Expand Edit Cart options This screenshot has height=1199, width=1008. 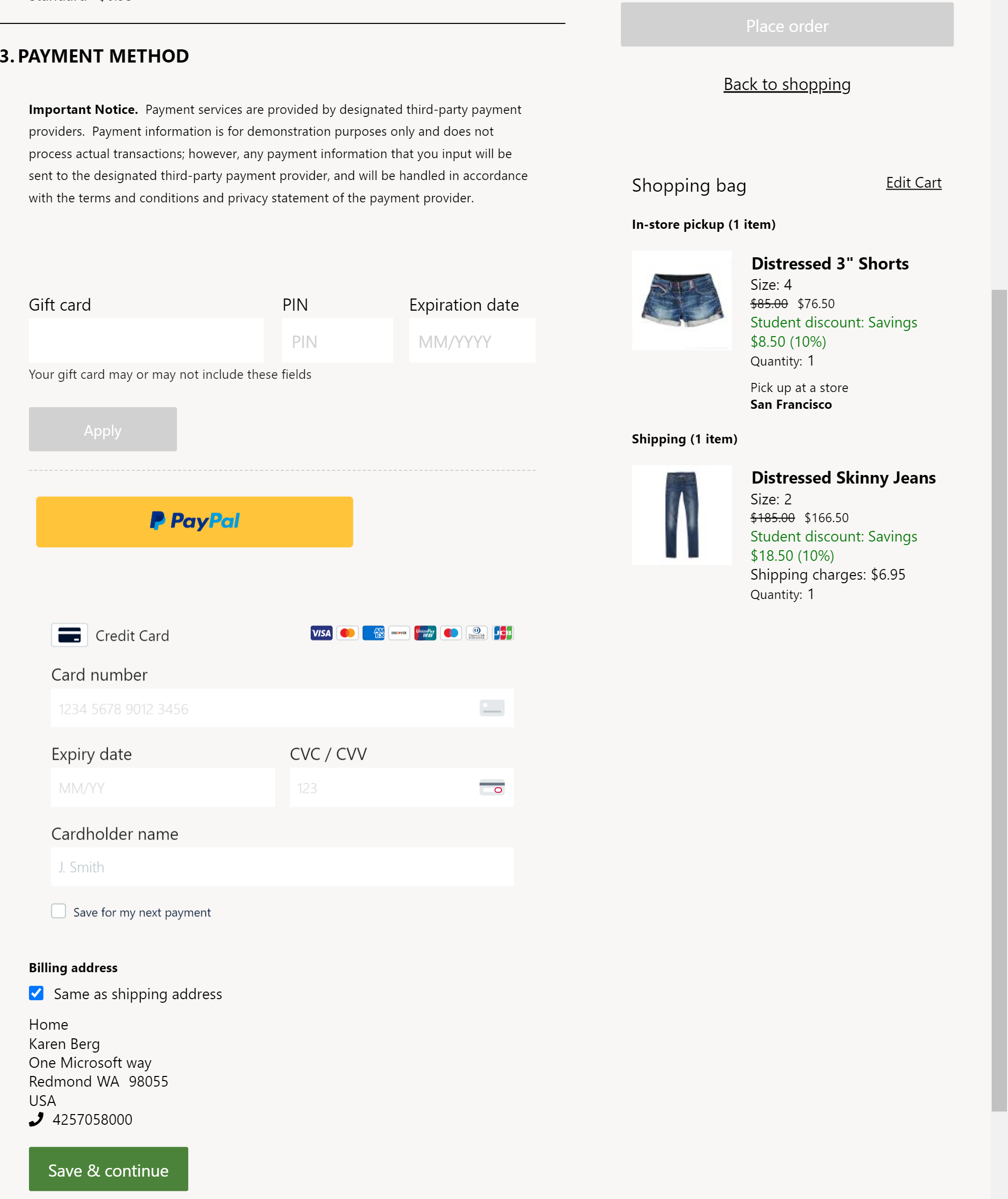pyautogui.click(x=912, y=182)
